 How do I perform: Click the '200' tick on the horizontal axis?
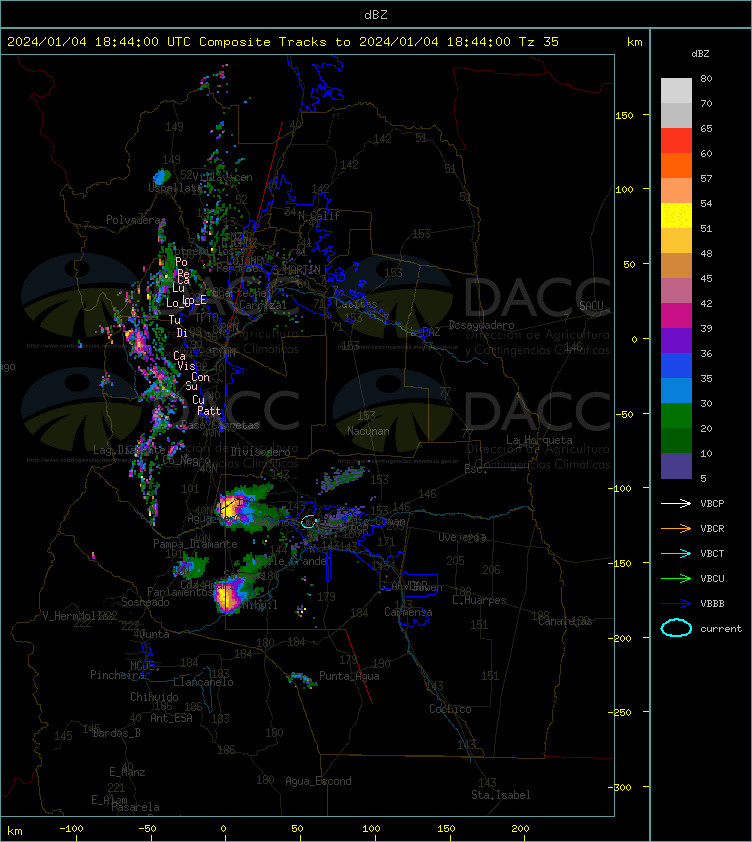[x=520, y=829]
